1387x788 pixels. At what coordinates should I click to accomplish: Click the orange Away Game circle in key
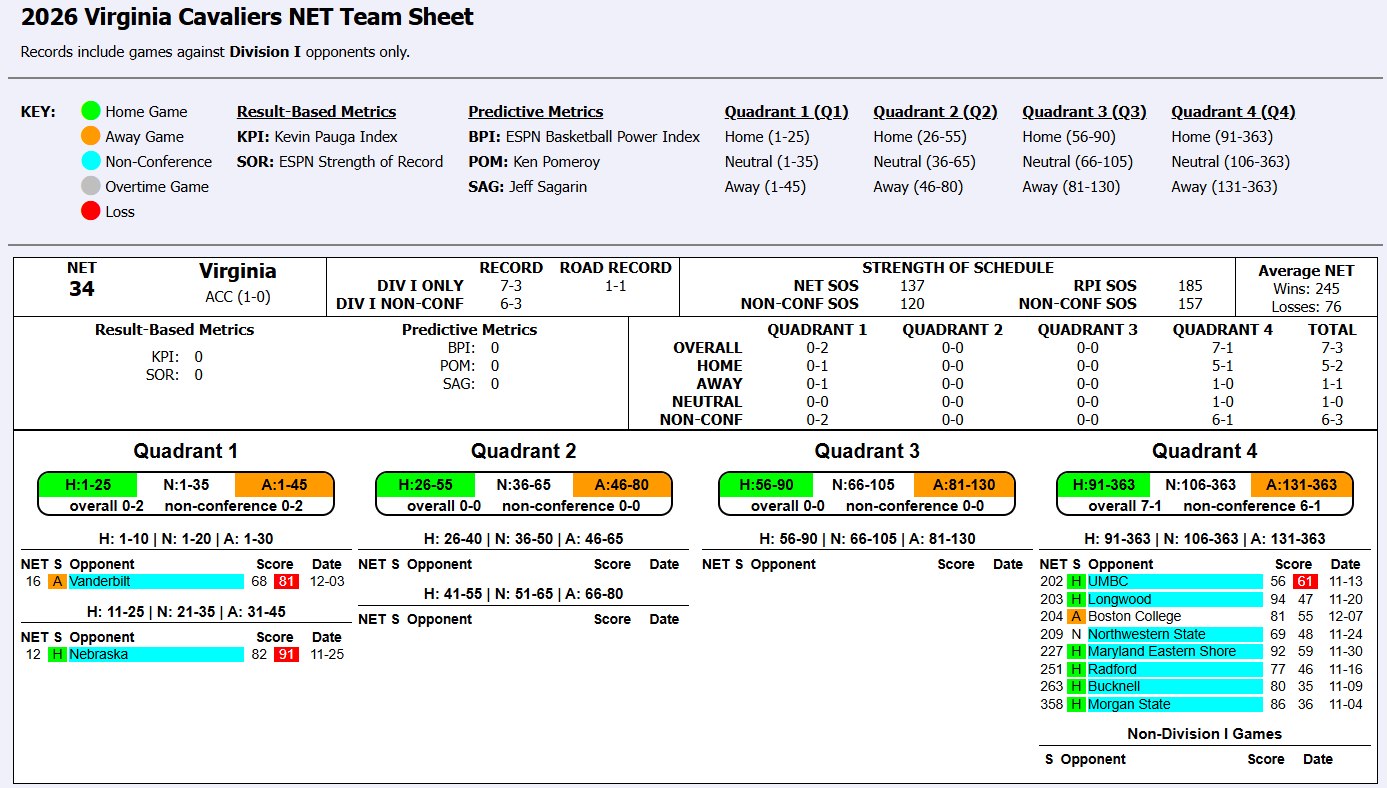click(x=91, y=137)
